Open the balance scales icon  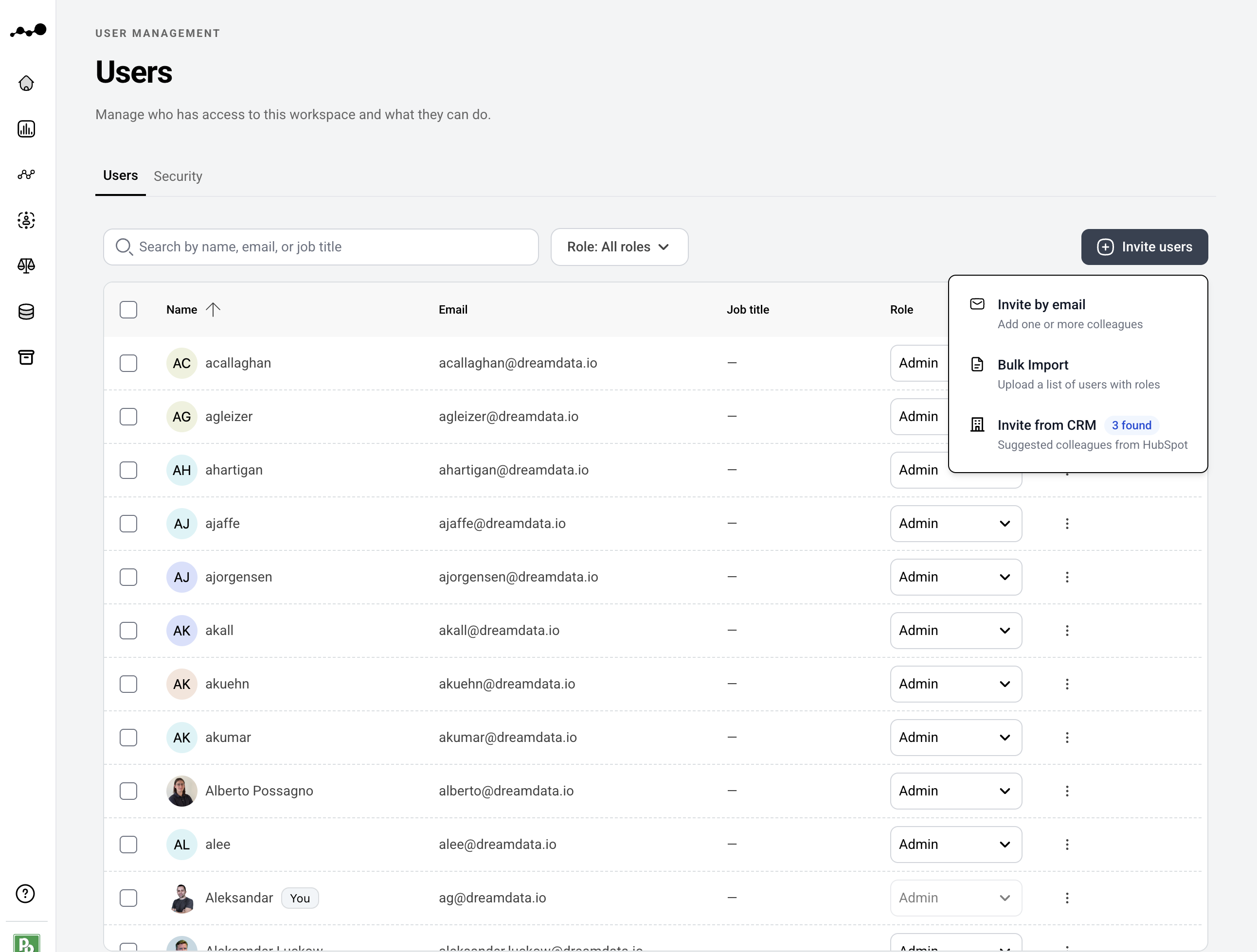coord(26,265)
